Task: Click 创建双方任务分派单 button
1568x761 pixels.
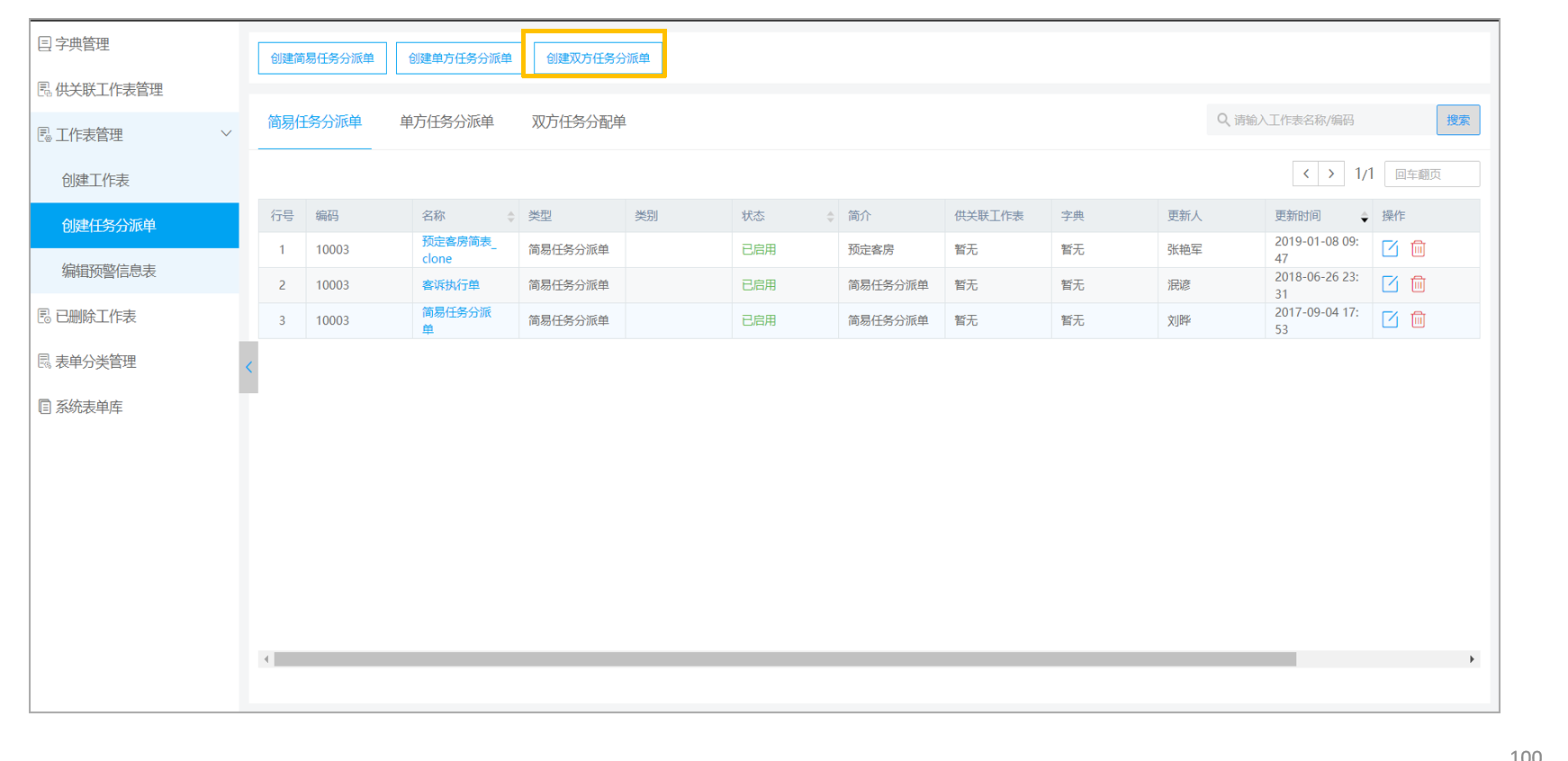Action: pos(598,58)
